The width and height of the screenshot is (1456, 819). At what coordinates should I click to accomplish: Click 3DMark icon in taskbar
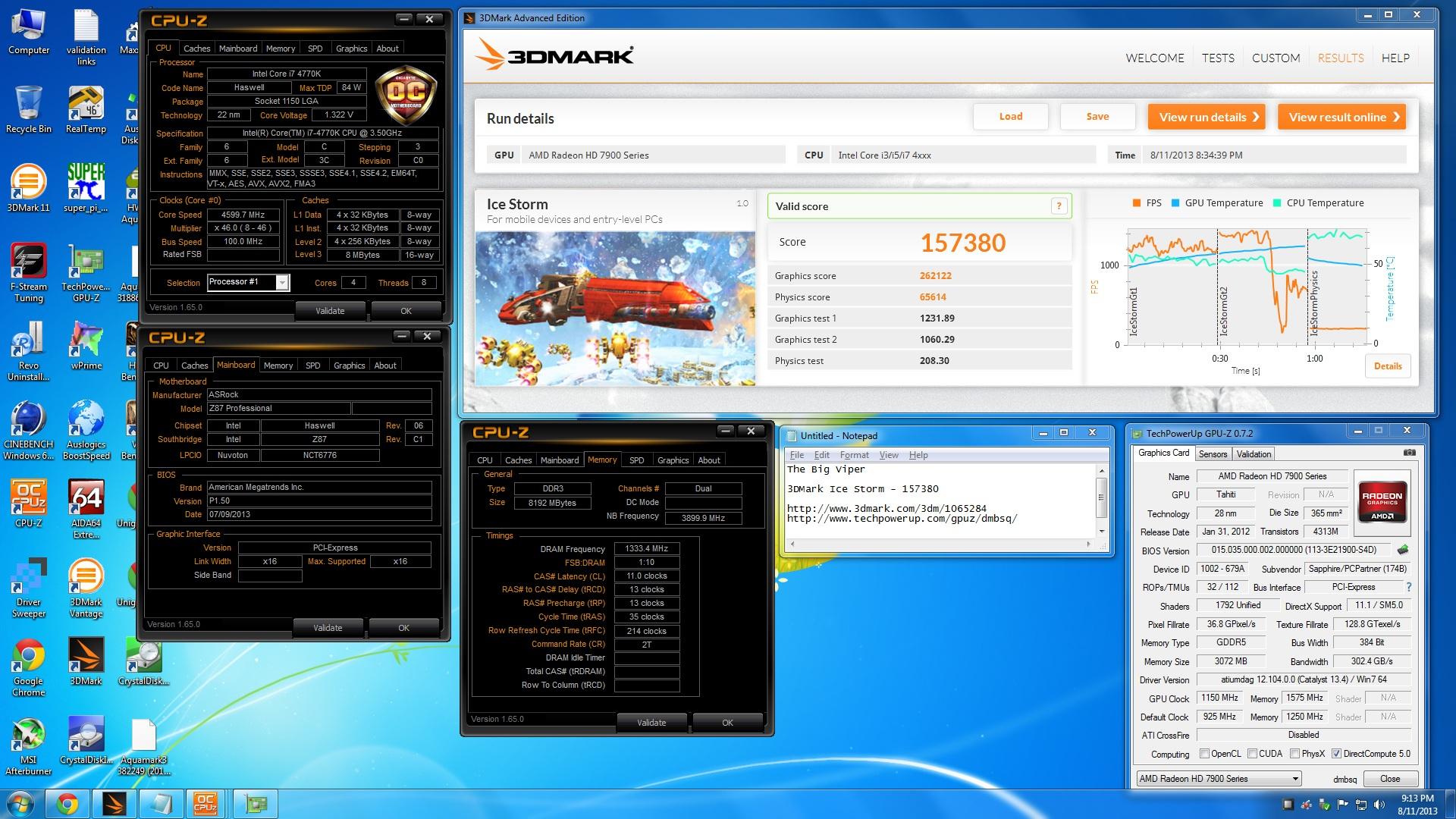click(x=115, y=804)
